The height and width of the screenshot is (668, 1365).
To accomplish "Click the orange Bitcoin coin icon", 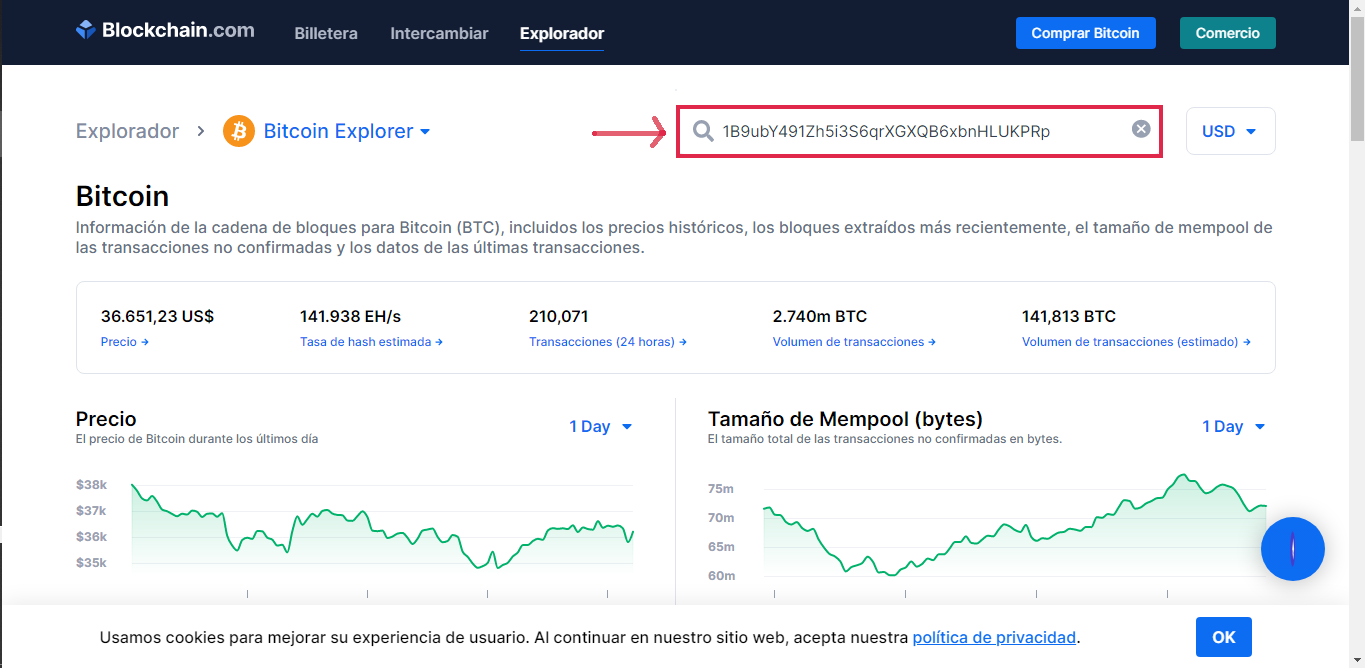I will [x=239, y=131].
